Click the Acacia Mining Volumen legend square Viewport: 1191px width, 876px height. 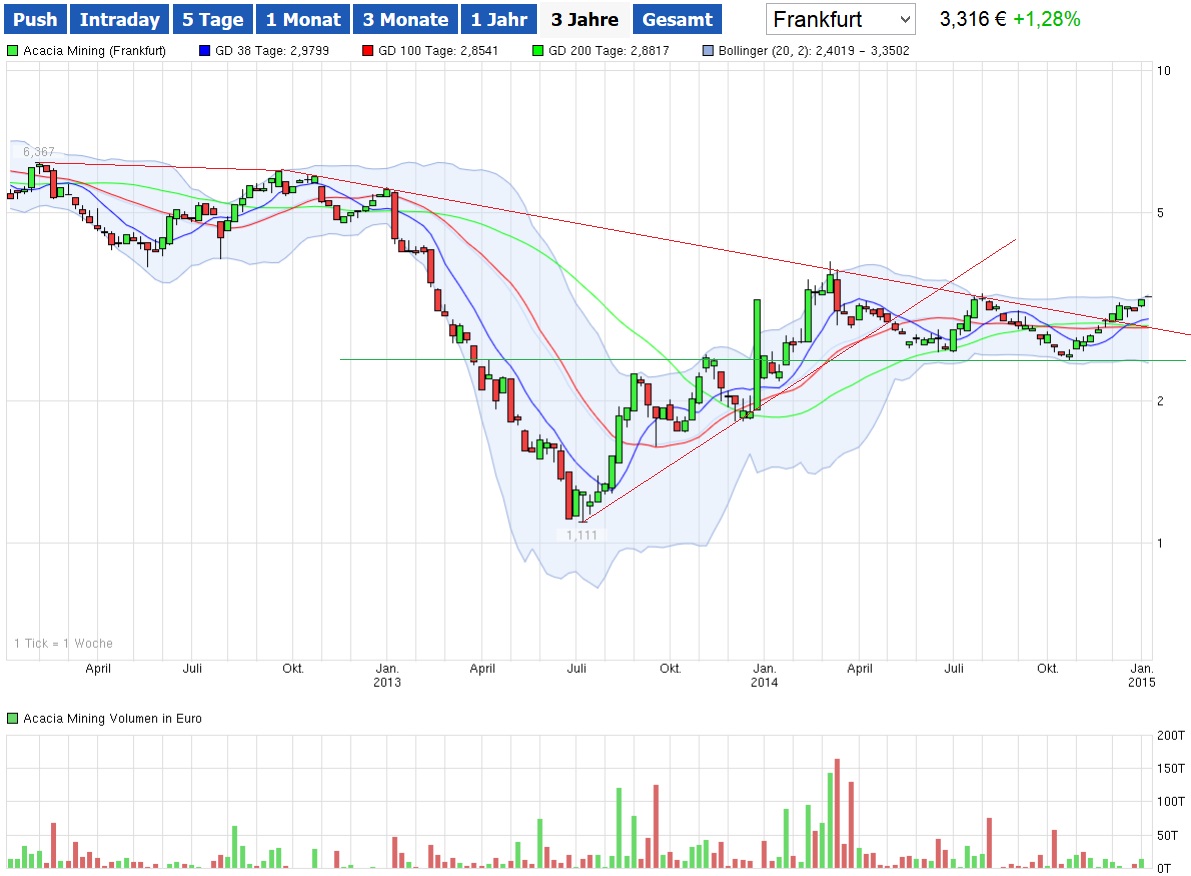tap(12, 718)
